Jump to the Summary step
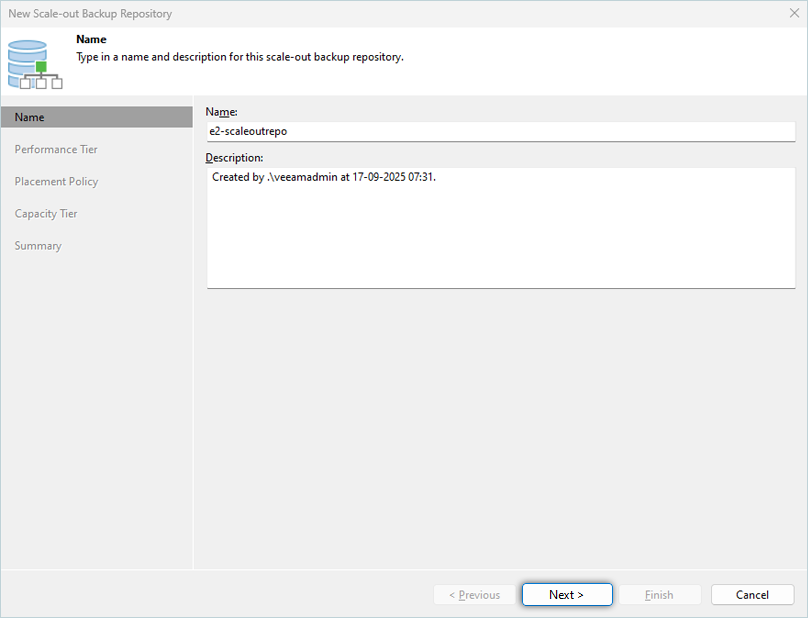Viewport: 808px width, 618px height. pyautogui.click(x=38, y=245)
